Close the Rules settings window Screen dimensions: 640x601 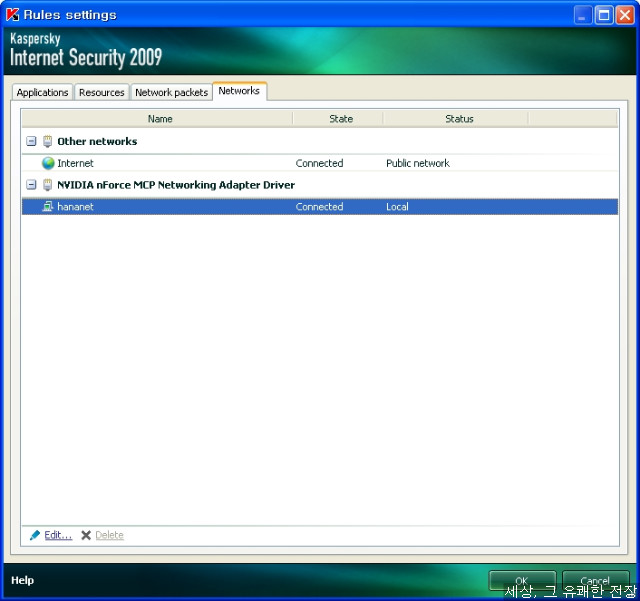click(625, 16)
